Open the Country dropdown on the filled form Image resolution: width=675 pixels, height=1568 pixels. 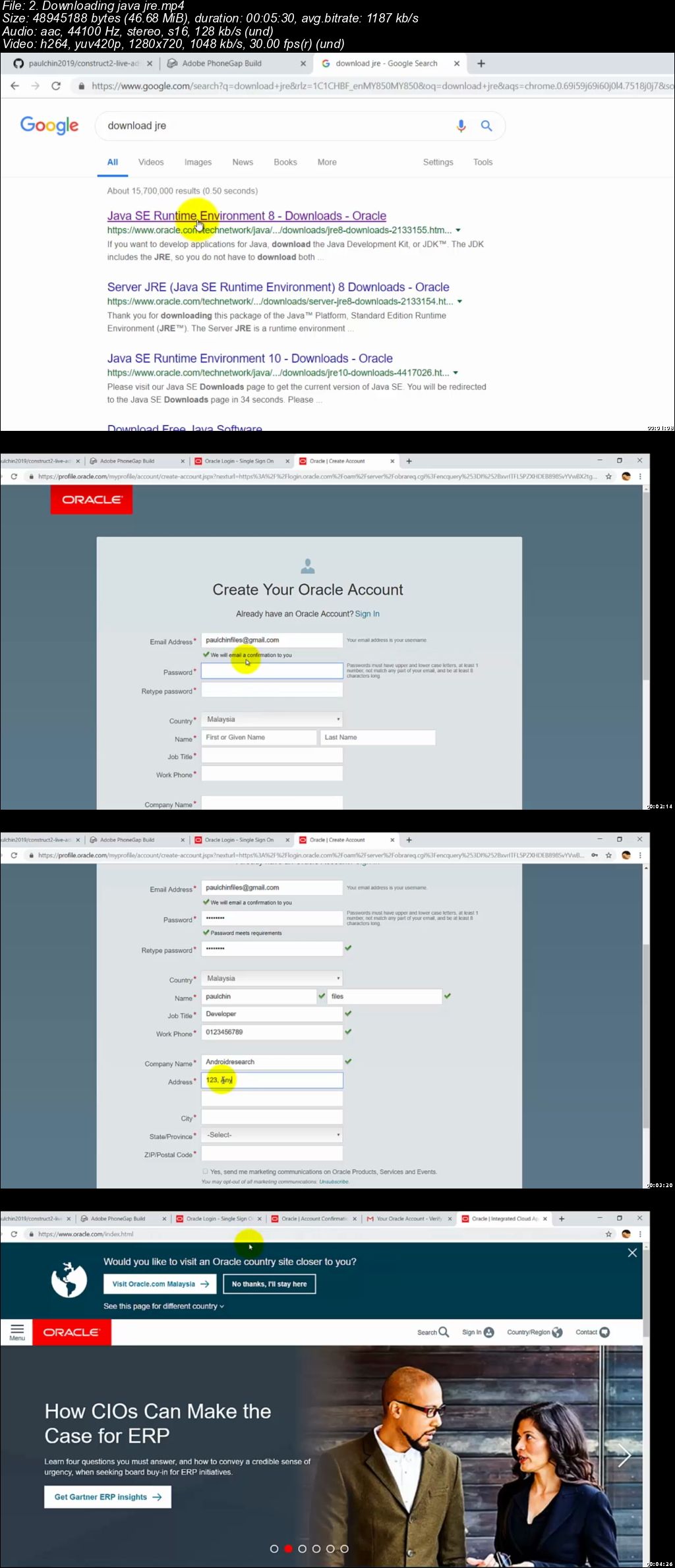point(272,978)
